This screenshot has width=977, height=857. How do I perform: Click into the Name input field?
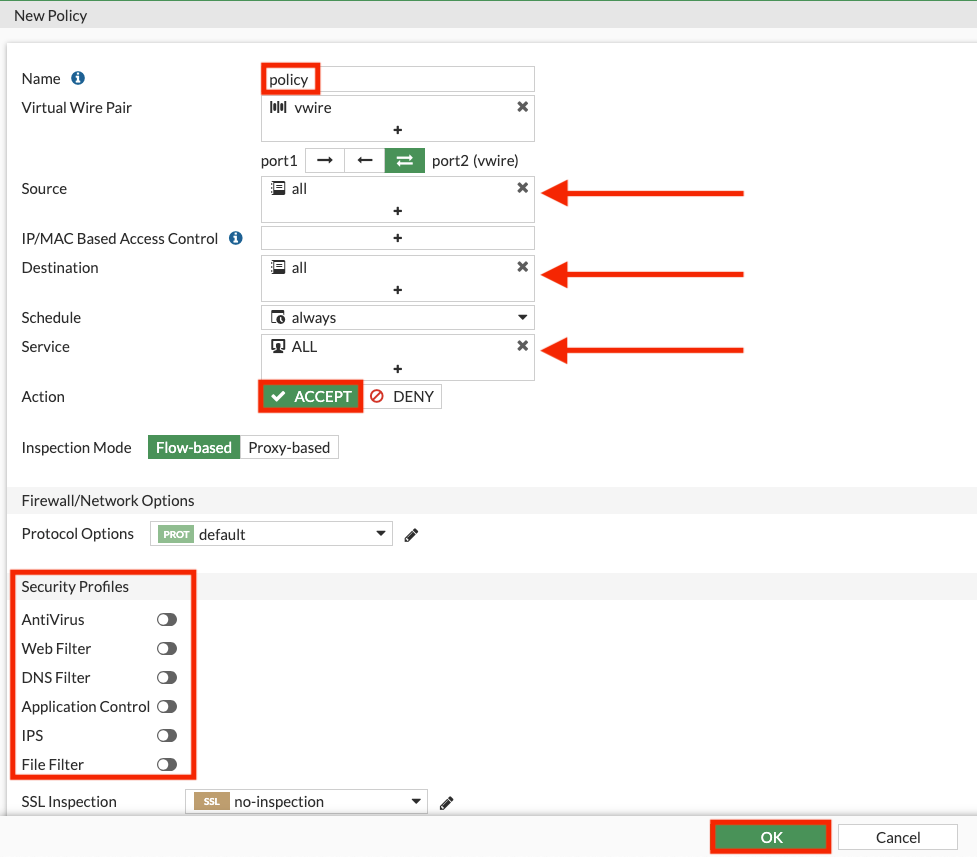pos(398,79)
